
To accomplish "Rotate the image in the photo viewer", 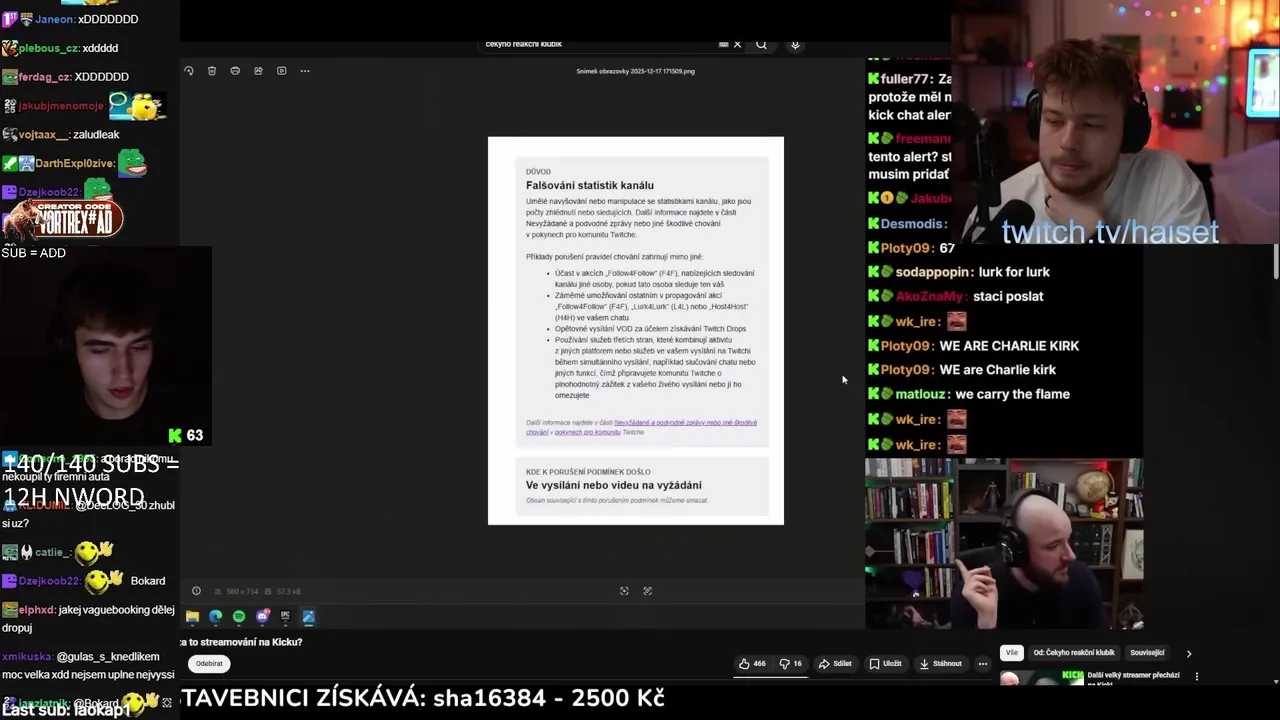I will (188, 71).
